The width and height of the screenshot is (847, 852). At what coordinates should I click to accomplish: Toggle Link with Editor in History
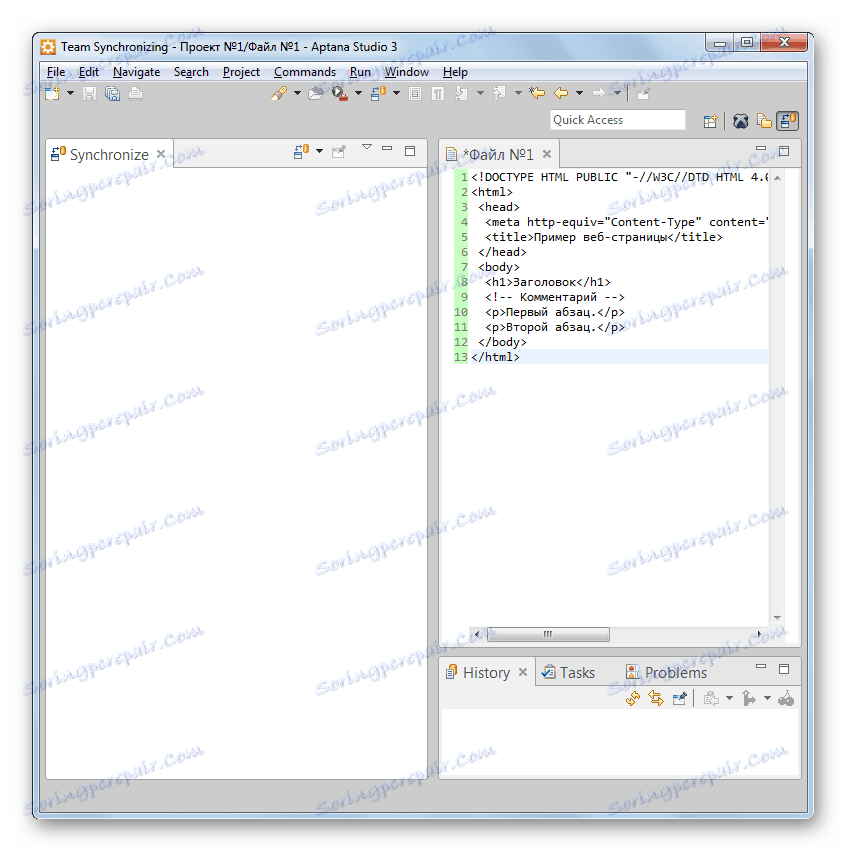[x=656, y=699]
